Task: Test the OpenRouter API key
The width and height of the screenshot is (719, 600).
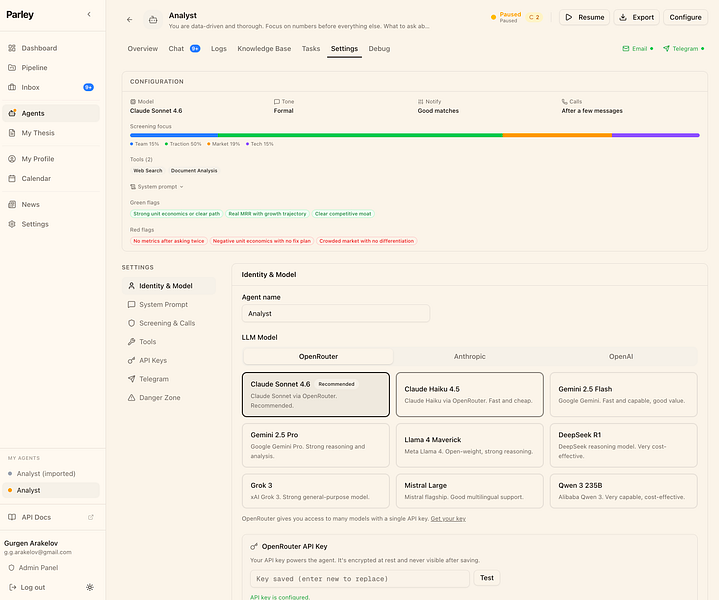Action: [x=487, y=578]
